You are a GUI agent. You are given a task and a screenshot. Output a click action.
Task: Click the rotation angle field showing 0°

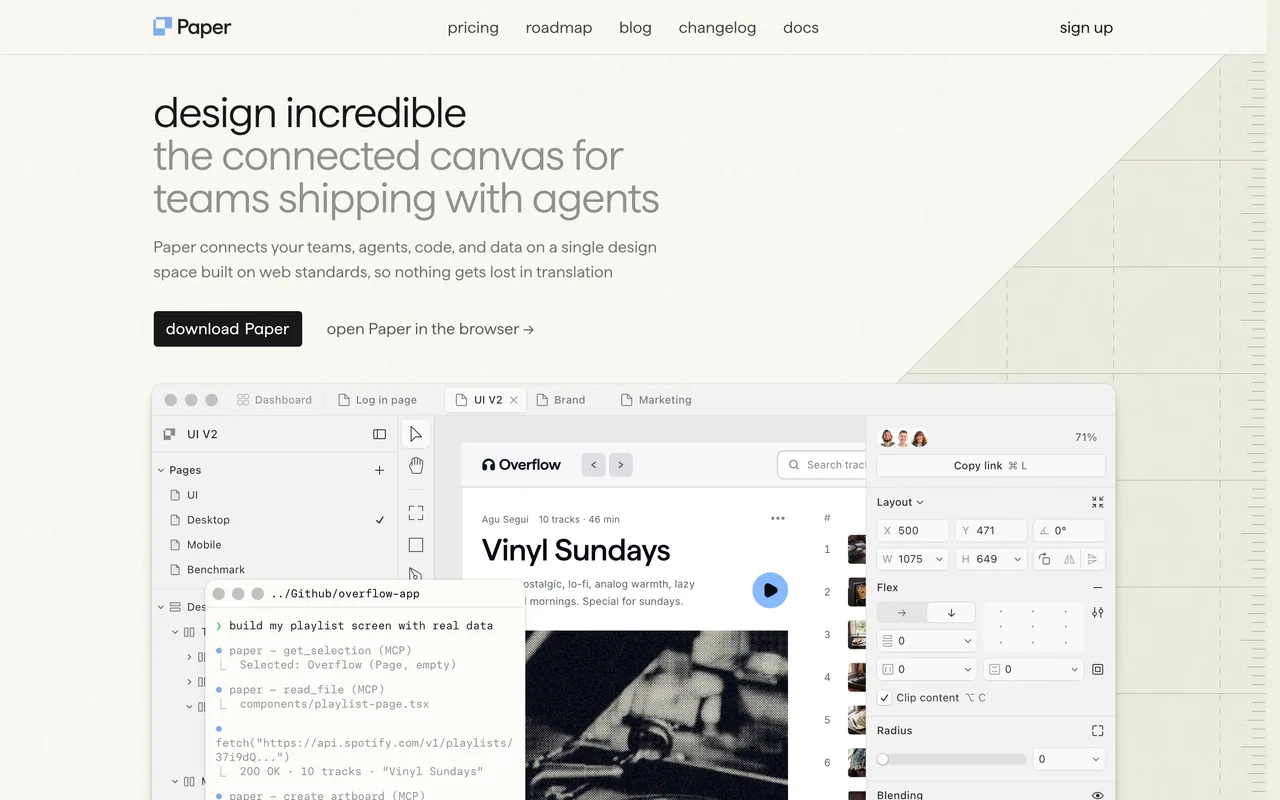1069,531
